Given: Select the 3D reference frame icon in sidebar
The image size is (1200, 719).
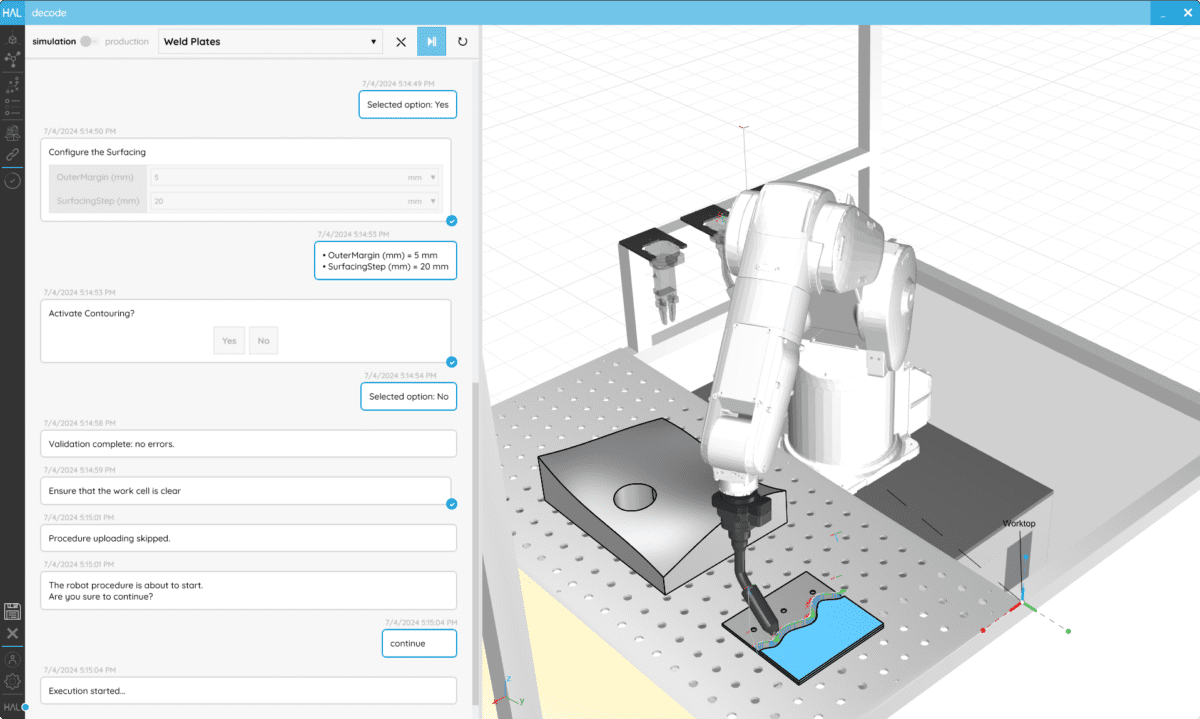Looking at the screenshot, I should click(12, 40).
